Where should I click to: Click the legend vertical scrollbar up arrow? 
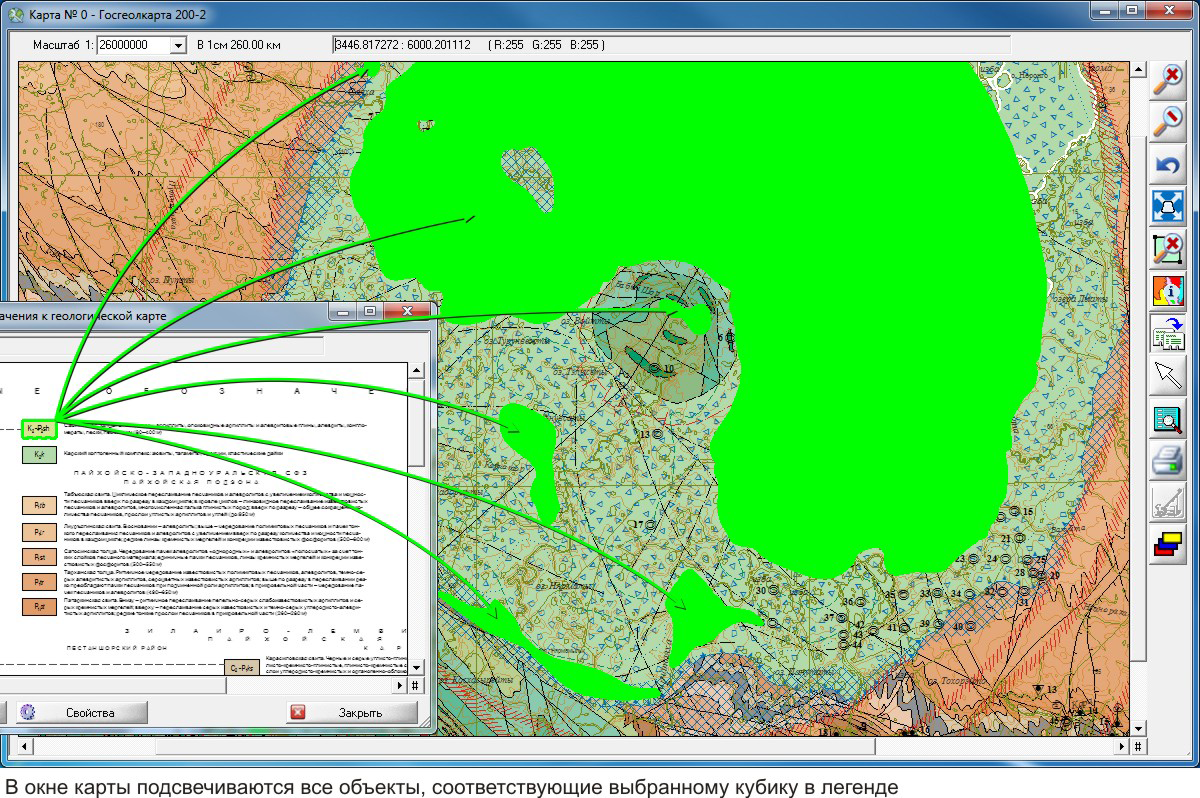(416, 371)
